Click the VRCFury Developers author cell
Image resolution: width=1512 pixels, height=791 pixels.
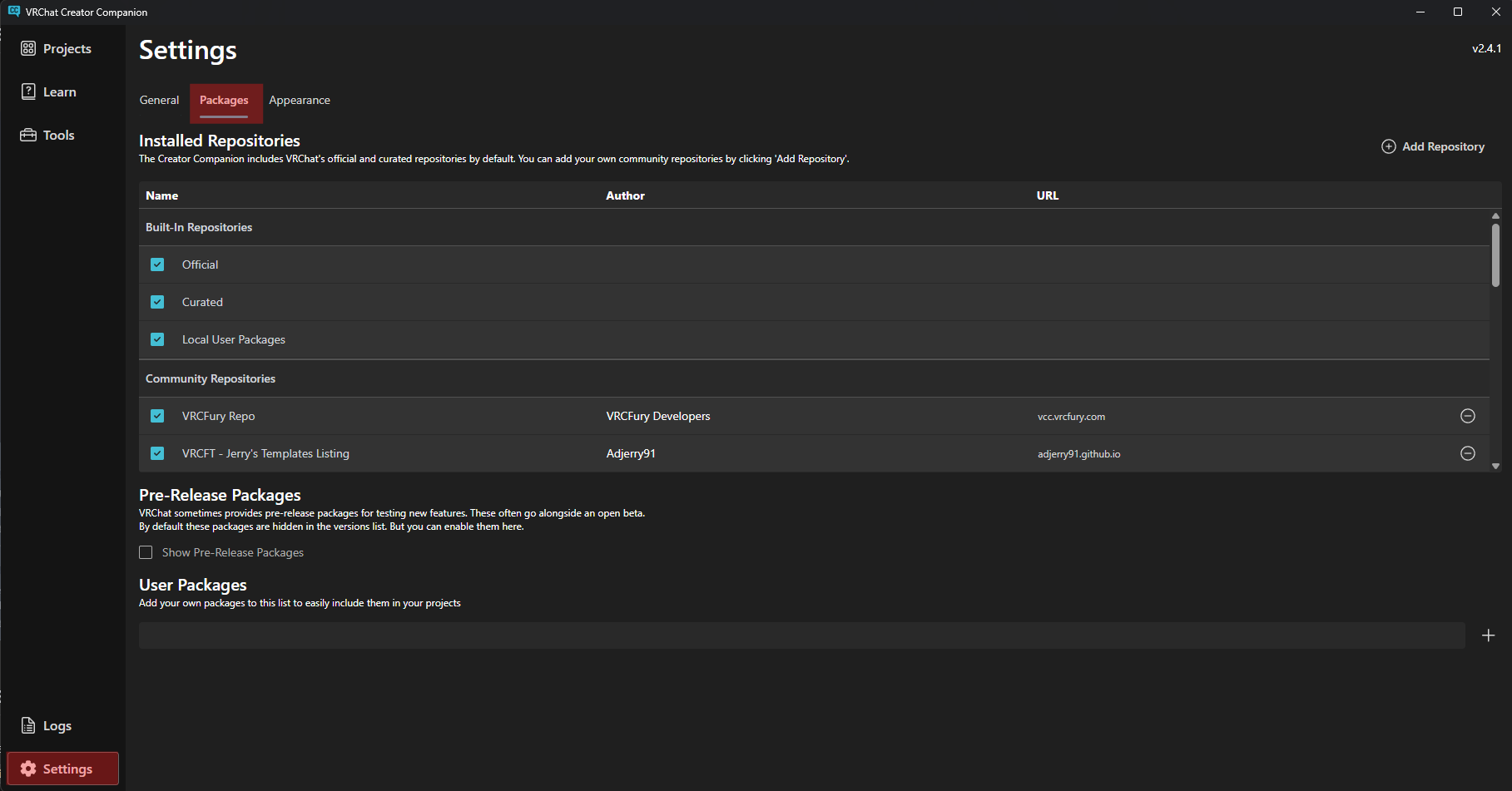[x=657, y=416]
